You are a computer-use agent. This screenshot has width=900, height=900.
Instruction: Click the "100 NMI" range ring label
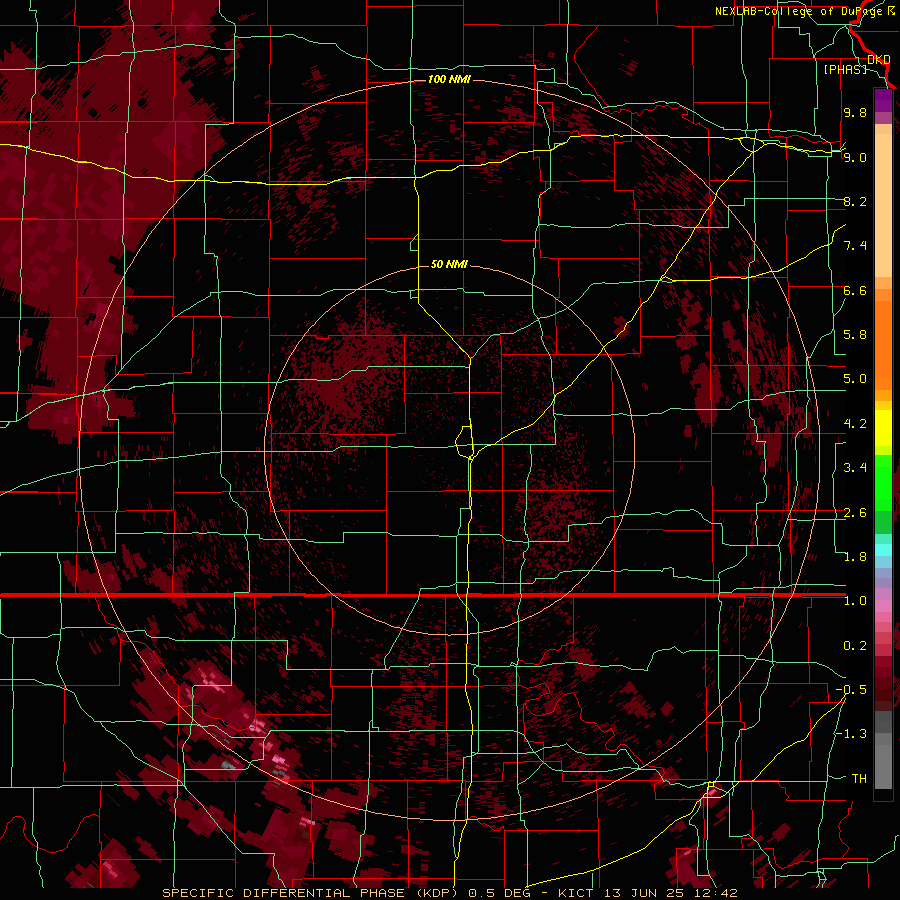[449, 79]
